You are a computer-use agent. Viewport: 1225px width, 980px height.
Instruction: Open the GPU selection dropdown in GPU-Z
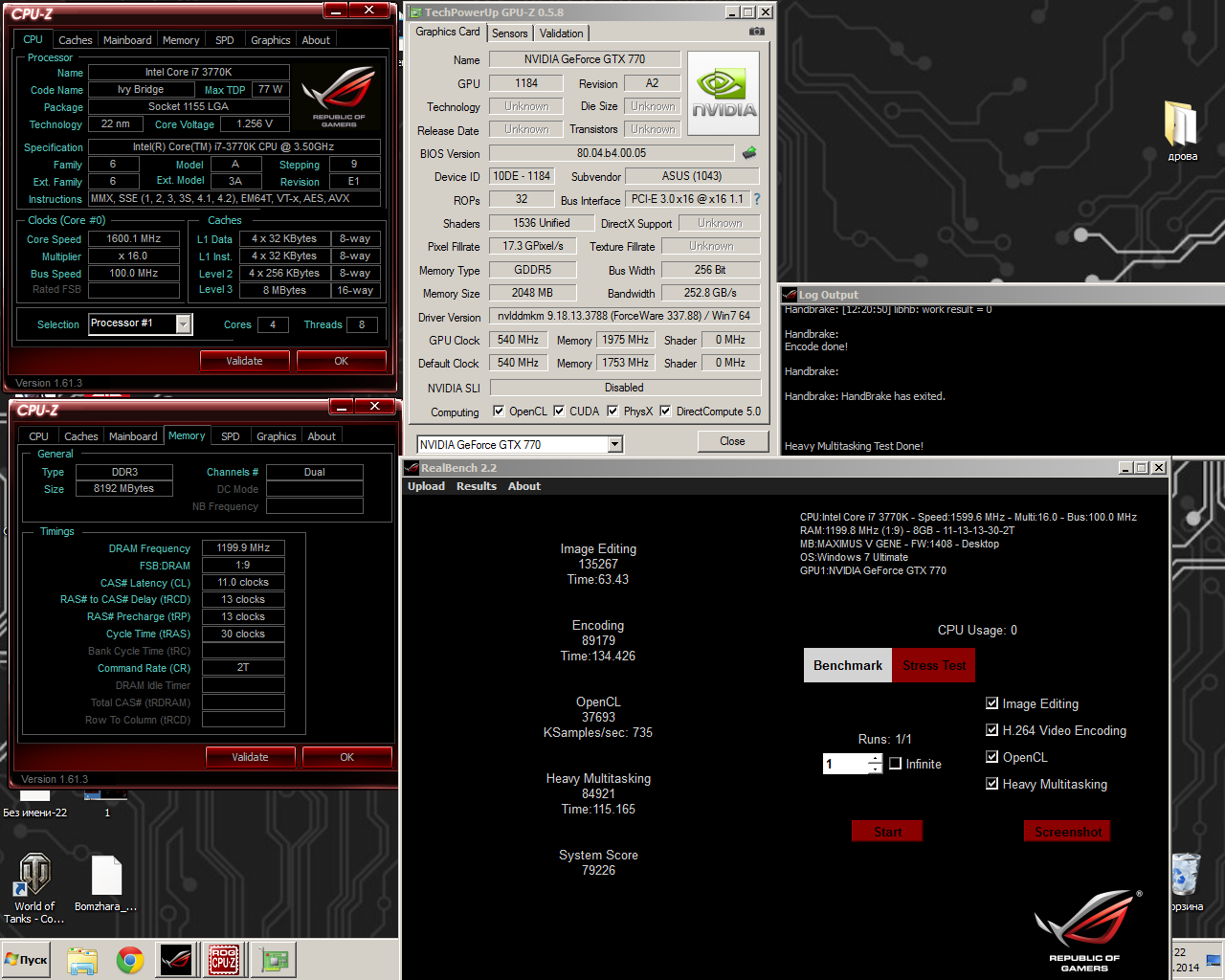click(x=615, y=444)
